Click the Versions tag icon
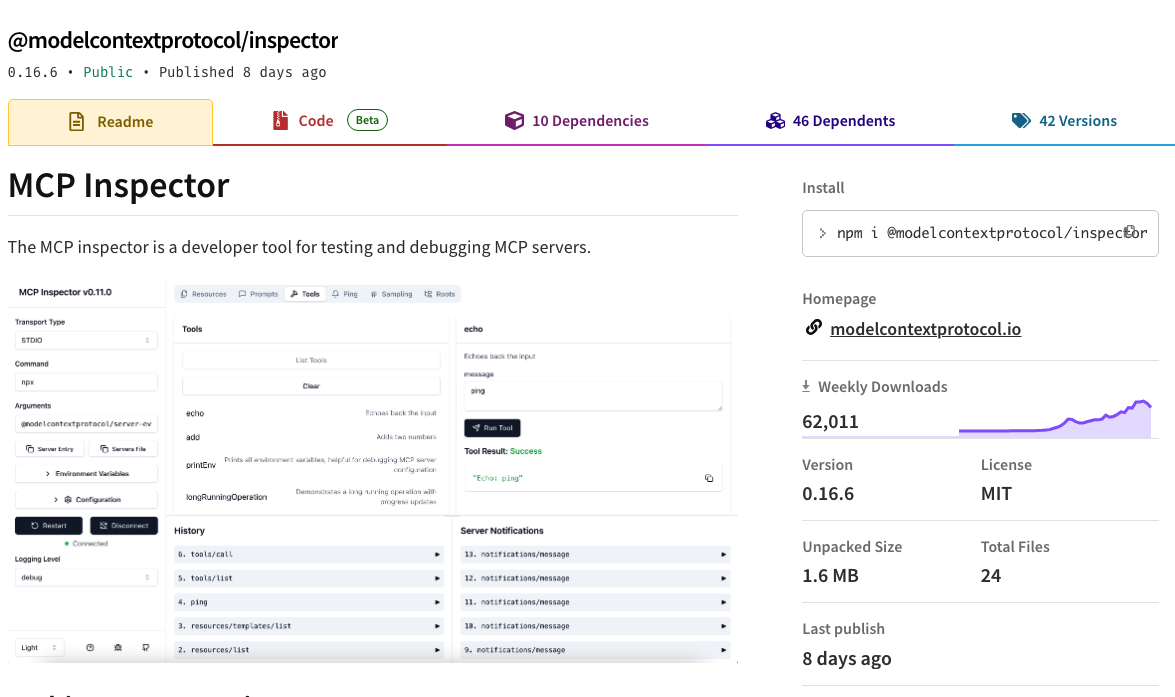 pos(1021,121)
